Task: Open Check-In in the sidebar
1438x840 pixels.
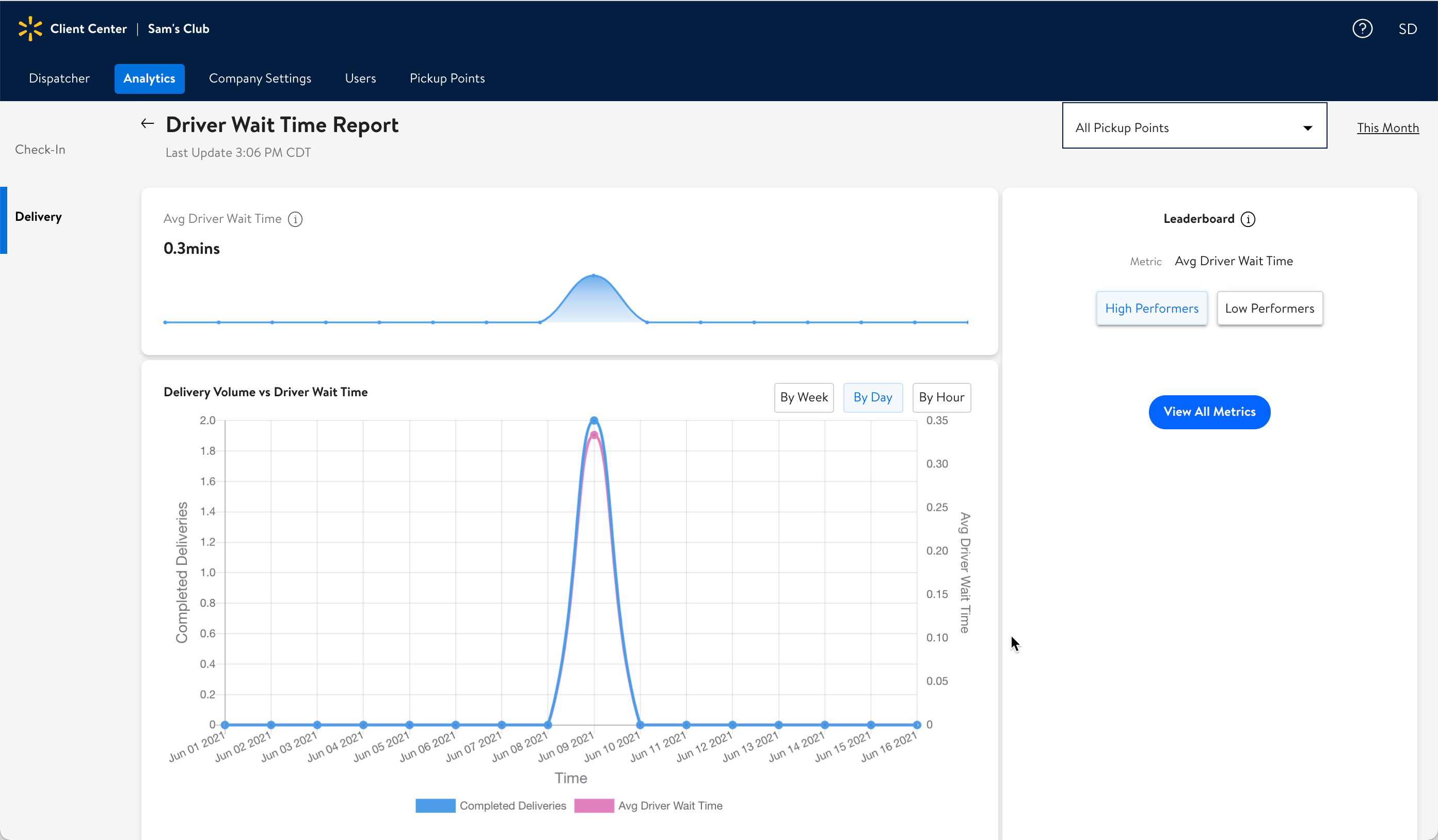Action: [40, 150]
